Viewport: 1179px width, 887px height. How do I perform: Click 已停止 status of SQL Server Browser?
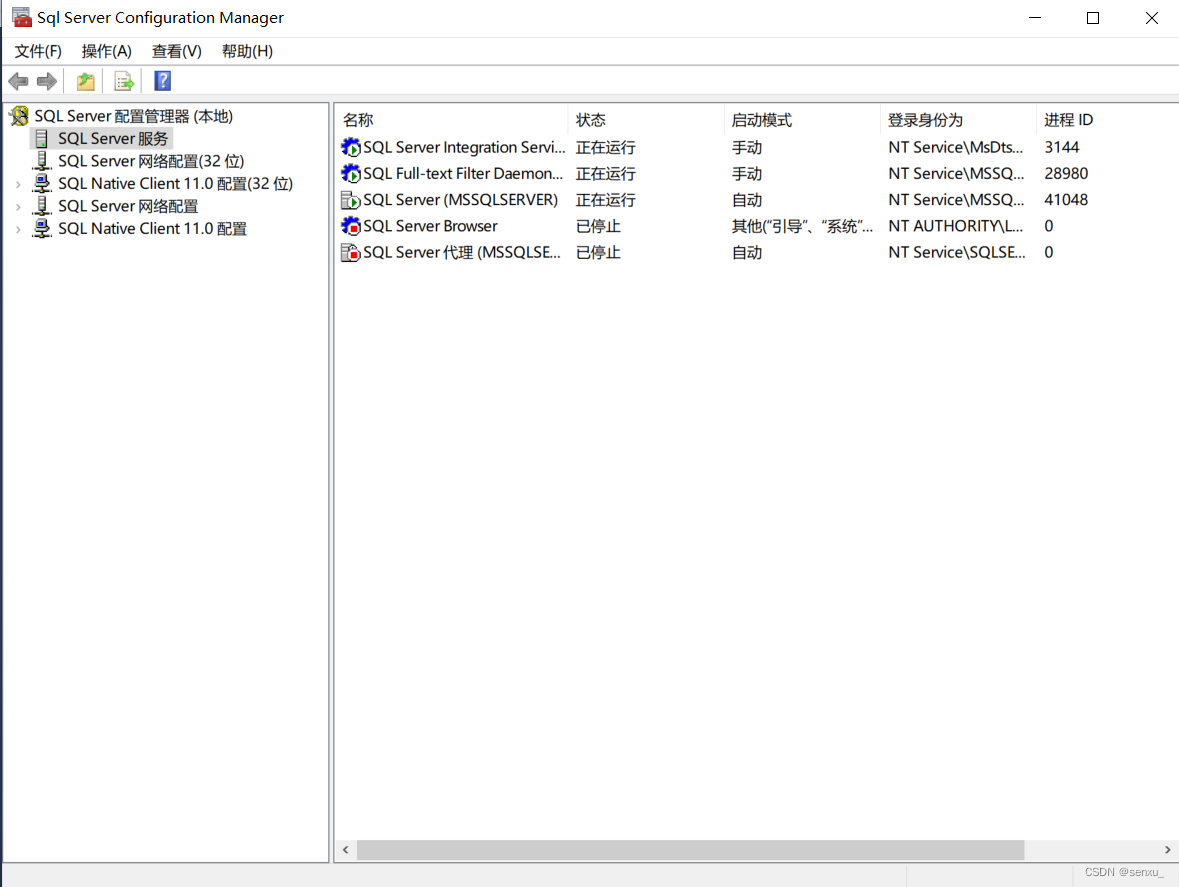click(598, 226)
